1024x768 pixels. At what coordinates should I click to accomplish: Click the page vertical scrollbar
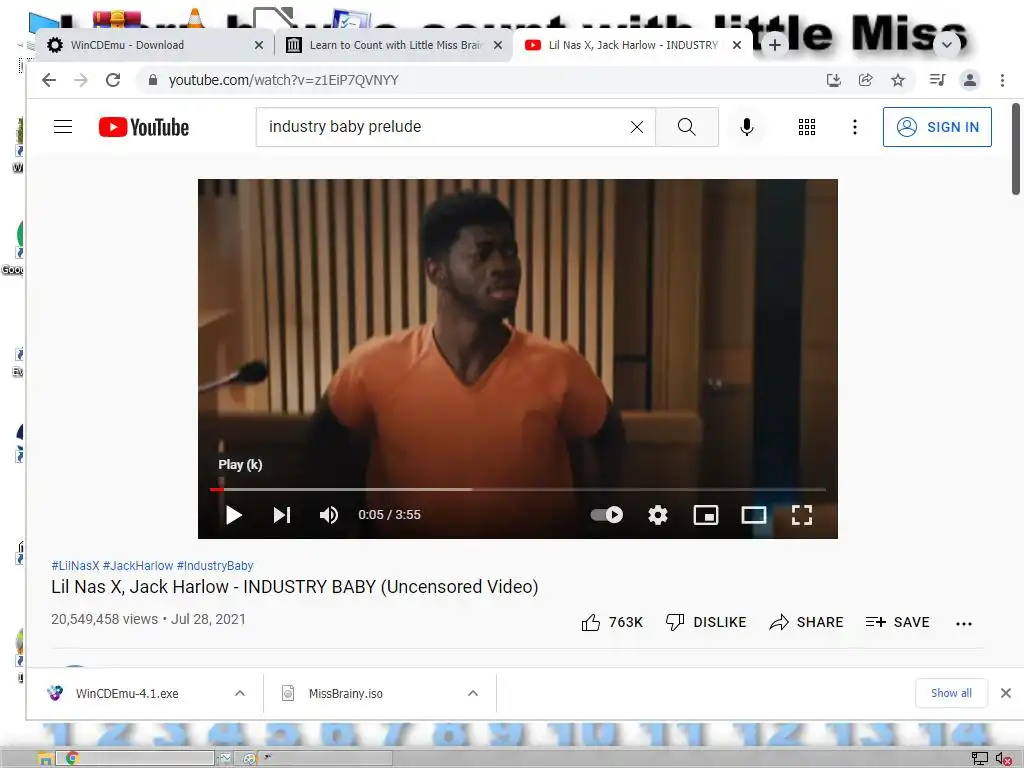1016,149
